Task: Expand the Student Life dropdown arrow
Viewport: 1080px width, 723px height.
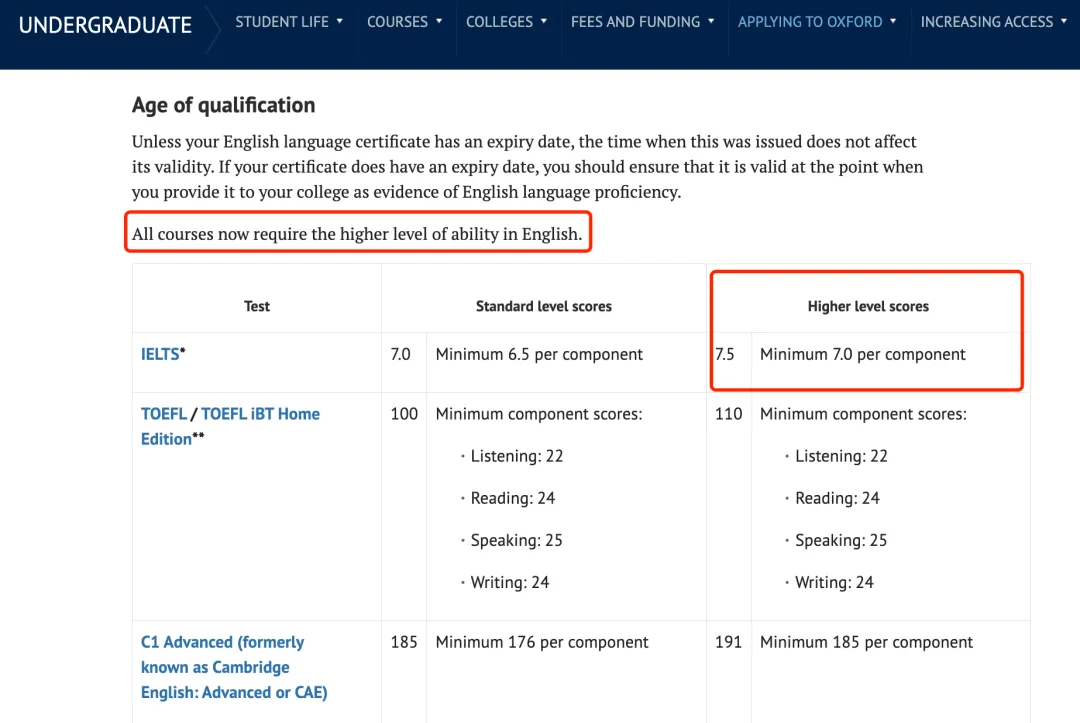Action: pos(340,21)
